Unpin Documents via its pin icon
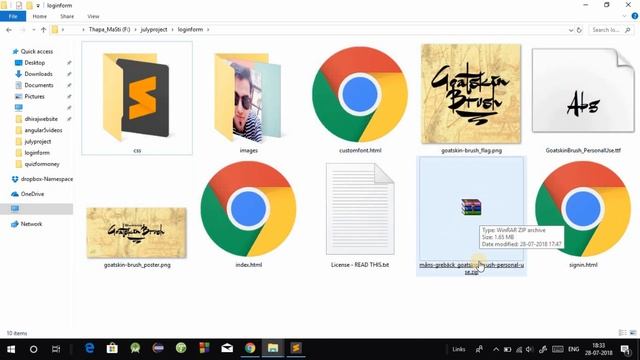Image resolution: width=640 pixels, height=360 pixels. 69,85
